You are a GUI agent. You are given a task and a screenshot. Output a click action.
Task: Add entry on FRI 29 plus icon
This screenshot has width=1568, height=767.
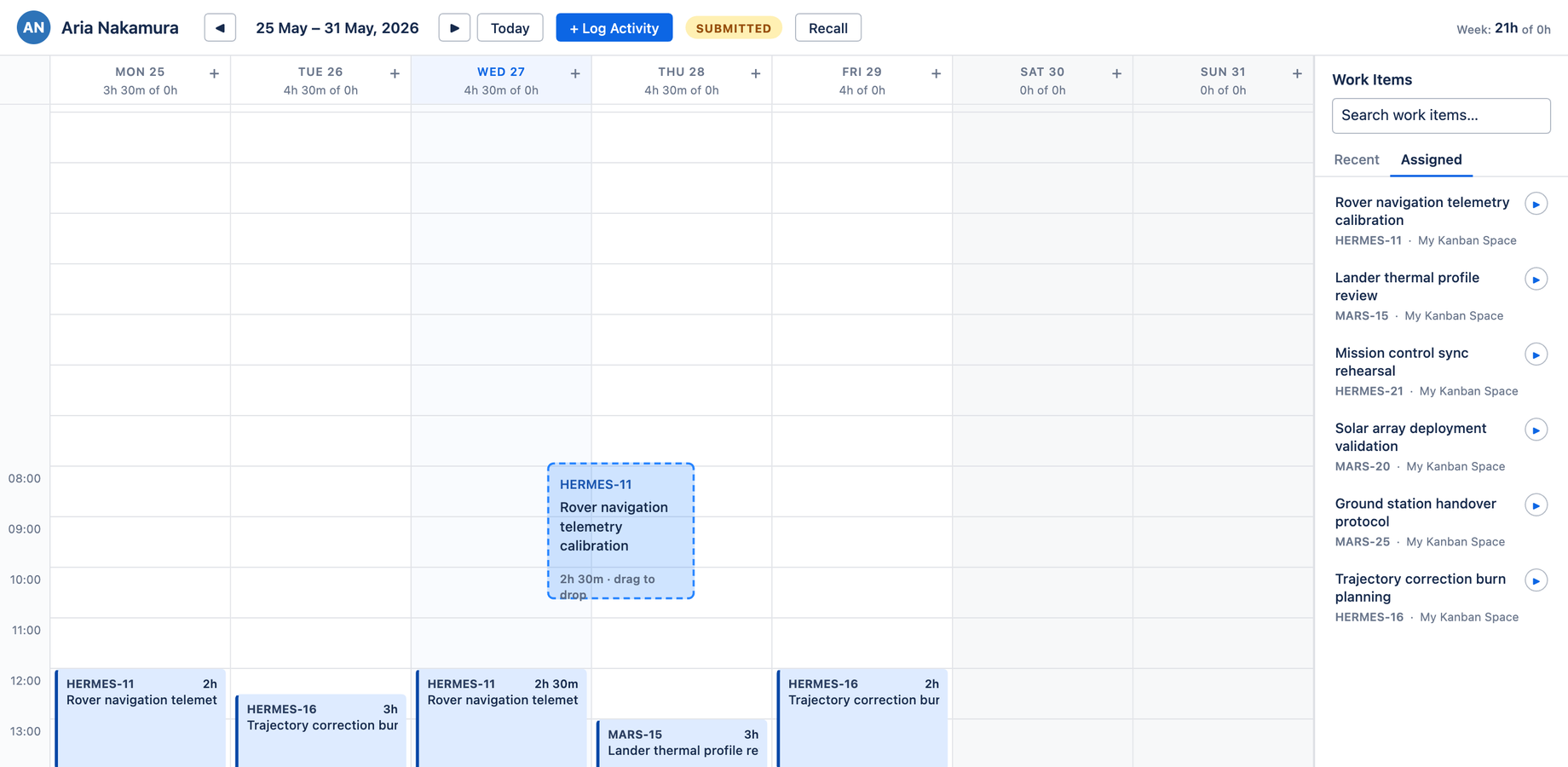coord(936,74)
